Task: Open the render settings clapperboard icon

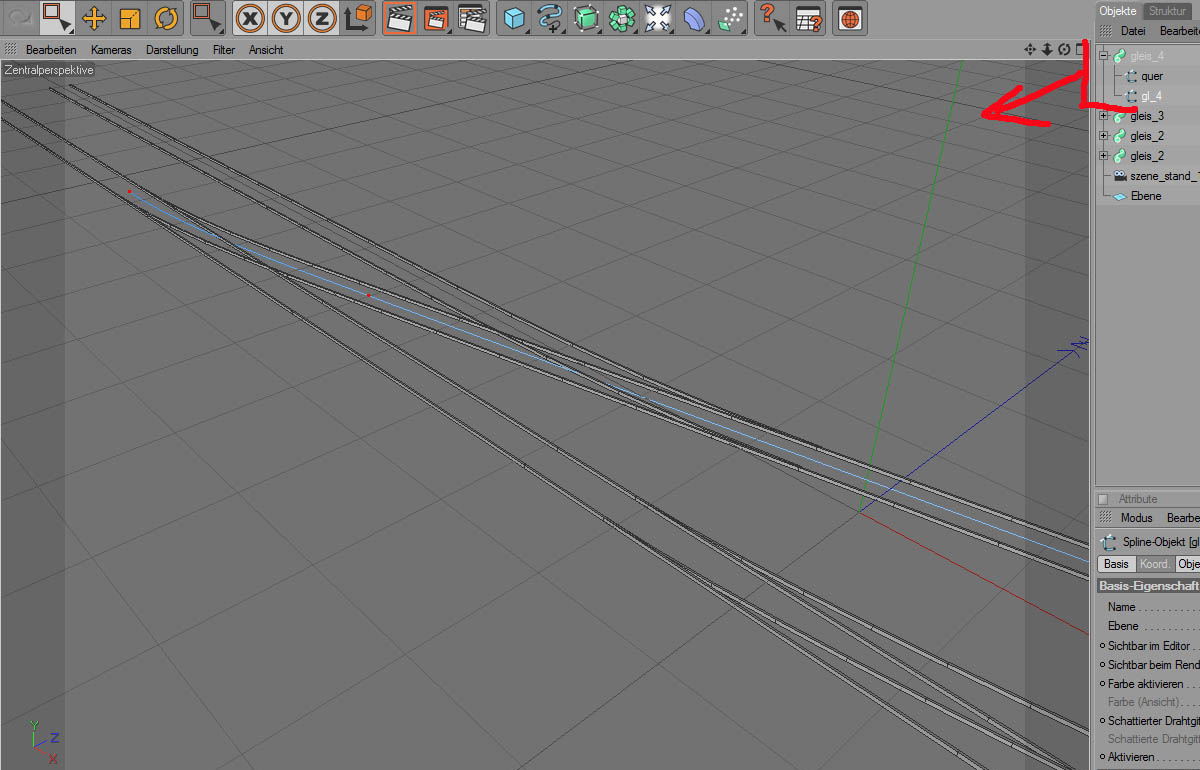Action: (x=472, y=18)
